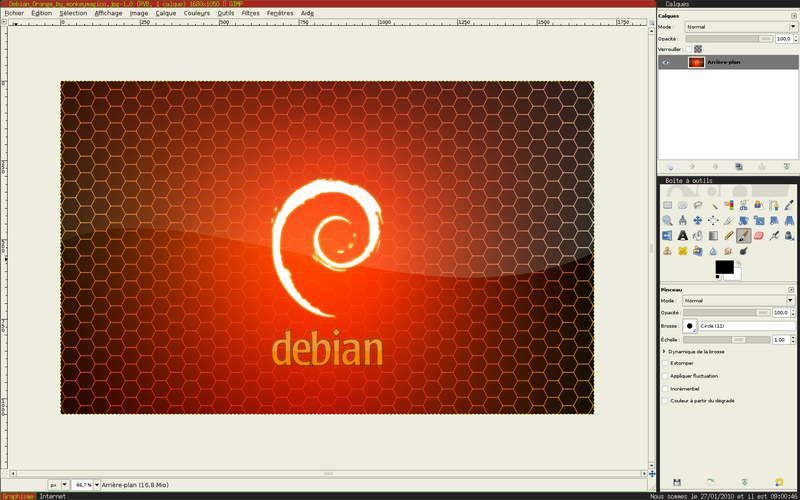Image resolution: width=800 pixels, height=500 pixels.
Task: Switch to the Internet workspace
Action: pos(53,496)
